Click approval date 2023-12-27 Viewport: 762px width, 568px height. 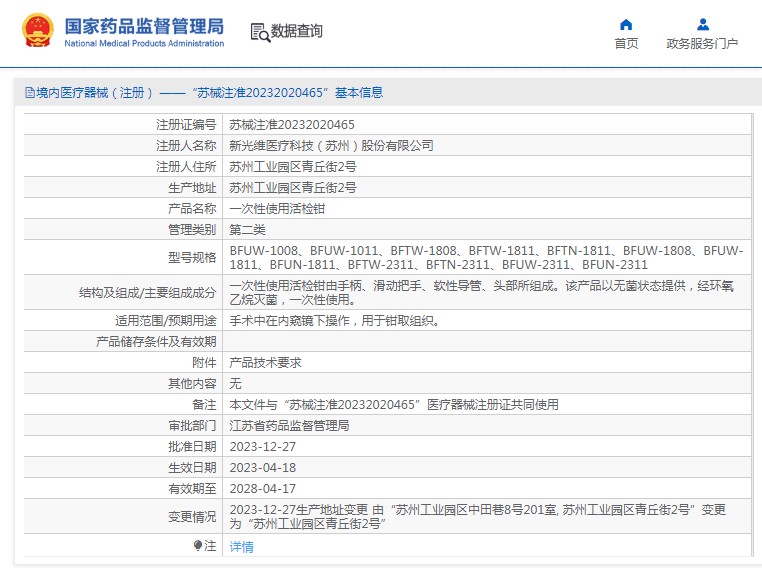pyautogui.click(x=262, y=447)
